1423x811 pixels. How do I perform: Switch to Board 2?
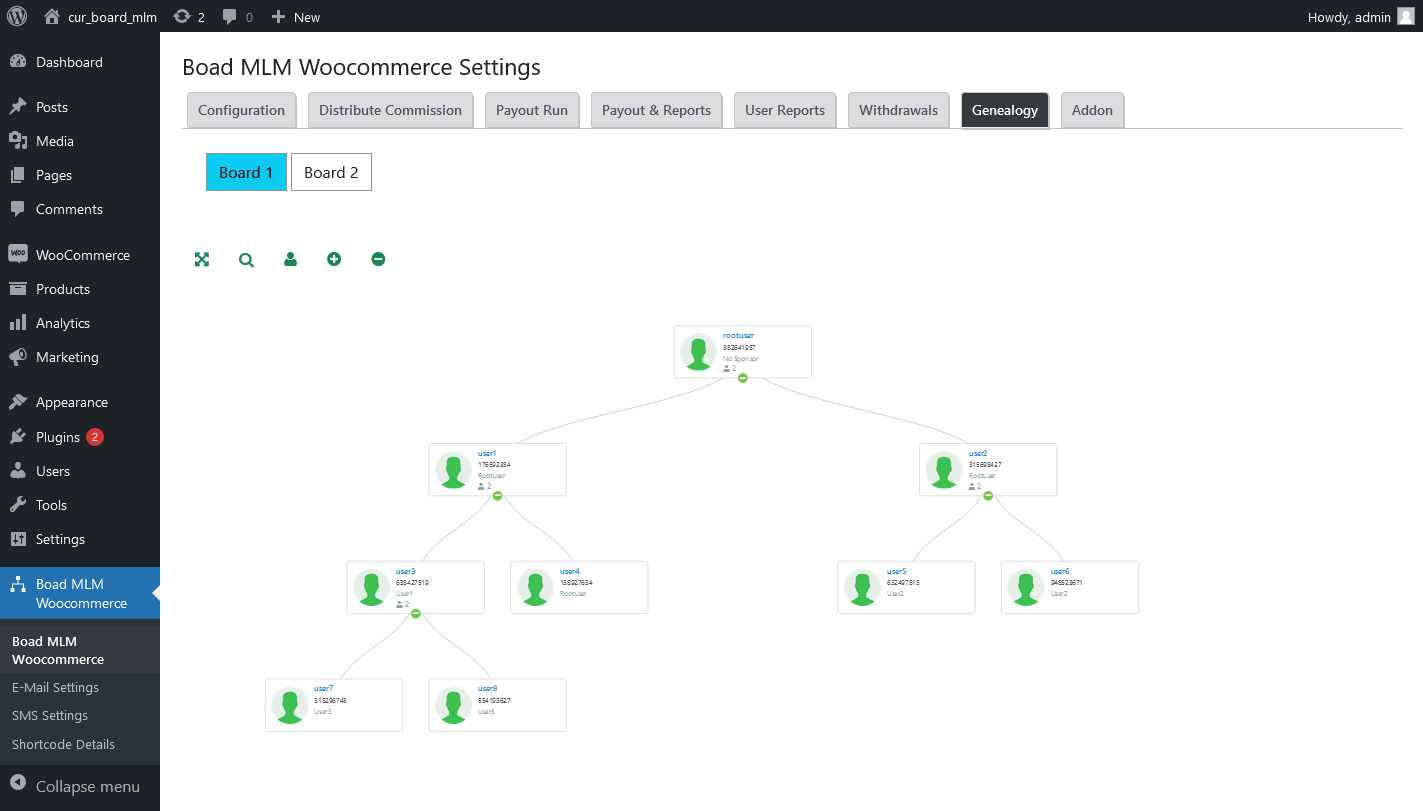[x=331, y=172]
